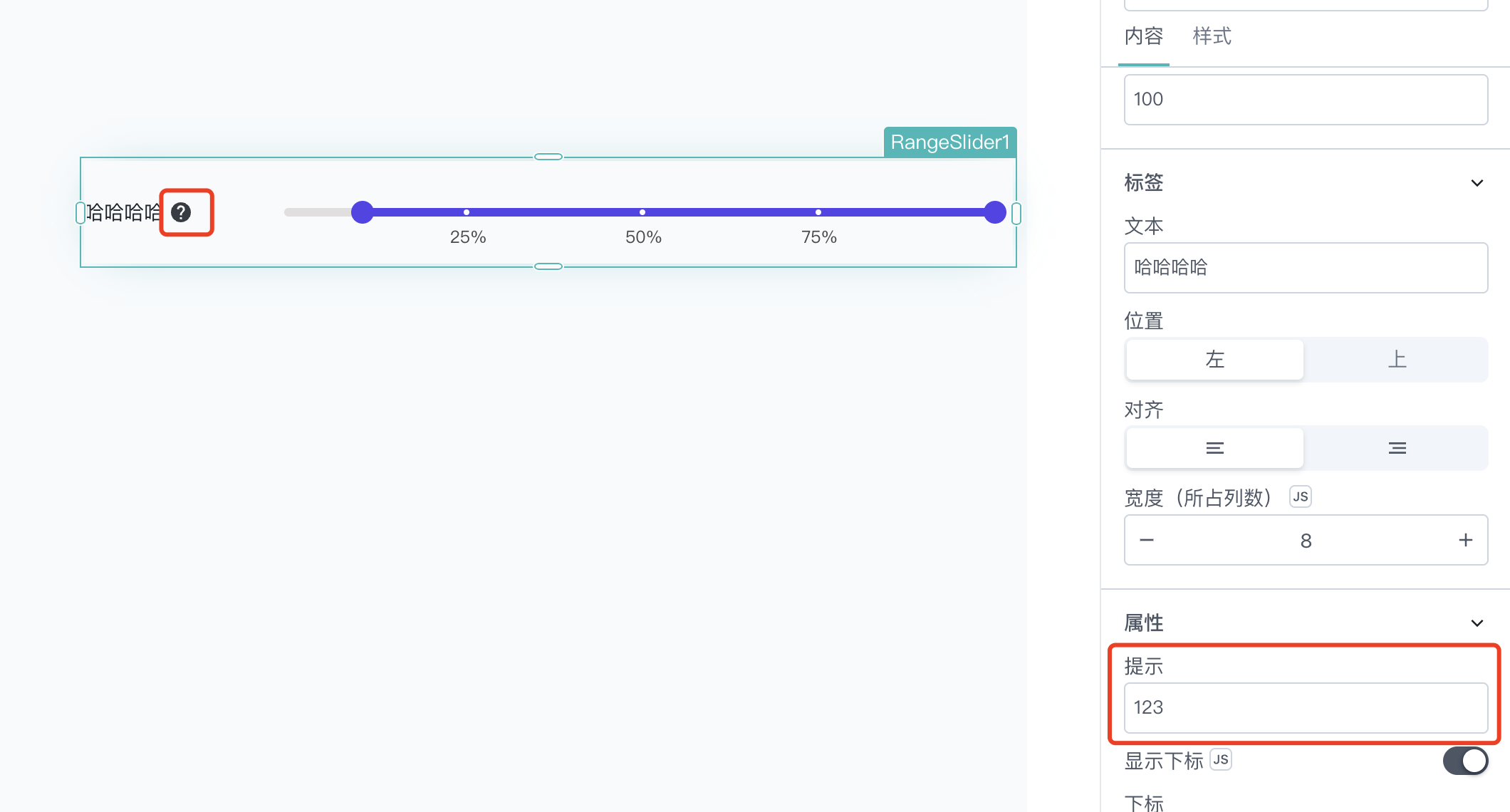Switch to the 内容 tab
The image size is (1510, 812).
(x=1144, y=36)
